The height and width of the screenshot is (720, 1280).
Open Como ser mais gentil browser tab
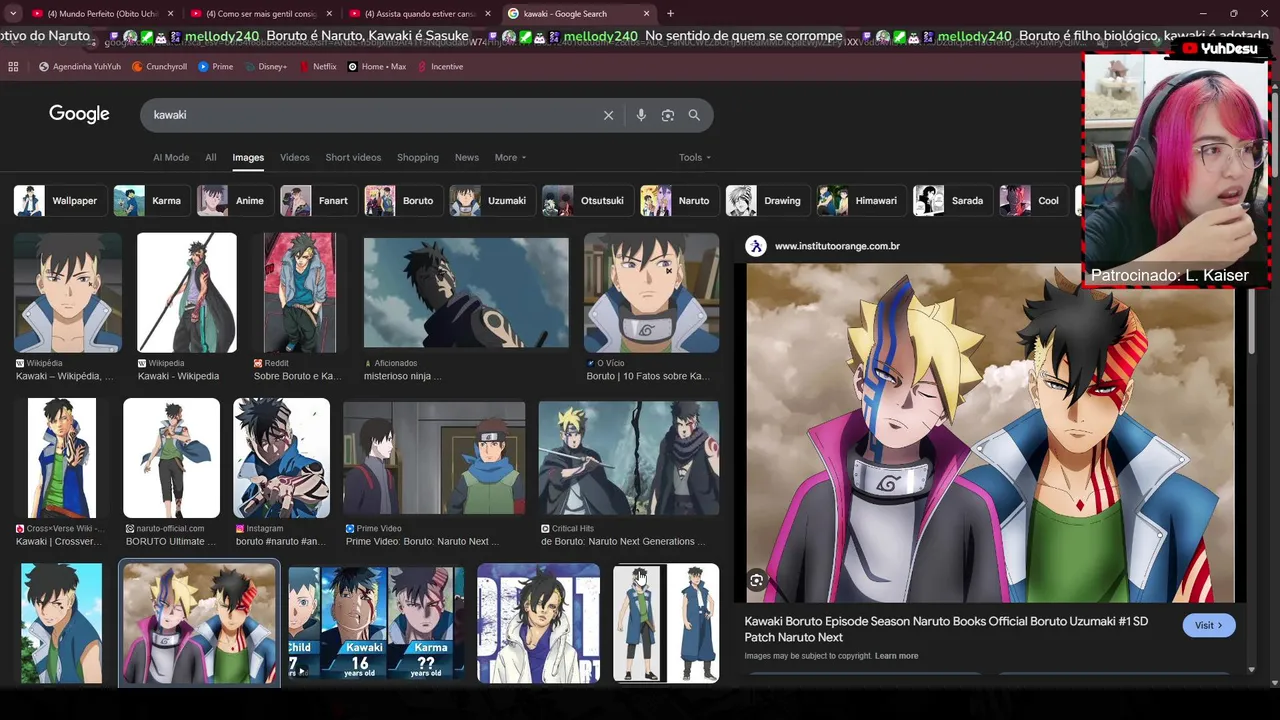point(262,14)
